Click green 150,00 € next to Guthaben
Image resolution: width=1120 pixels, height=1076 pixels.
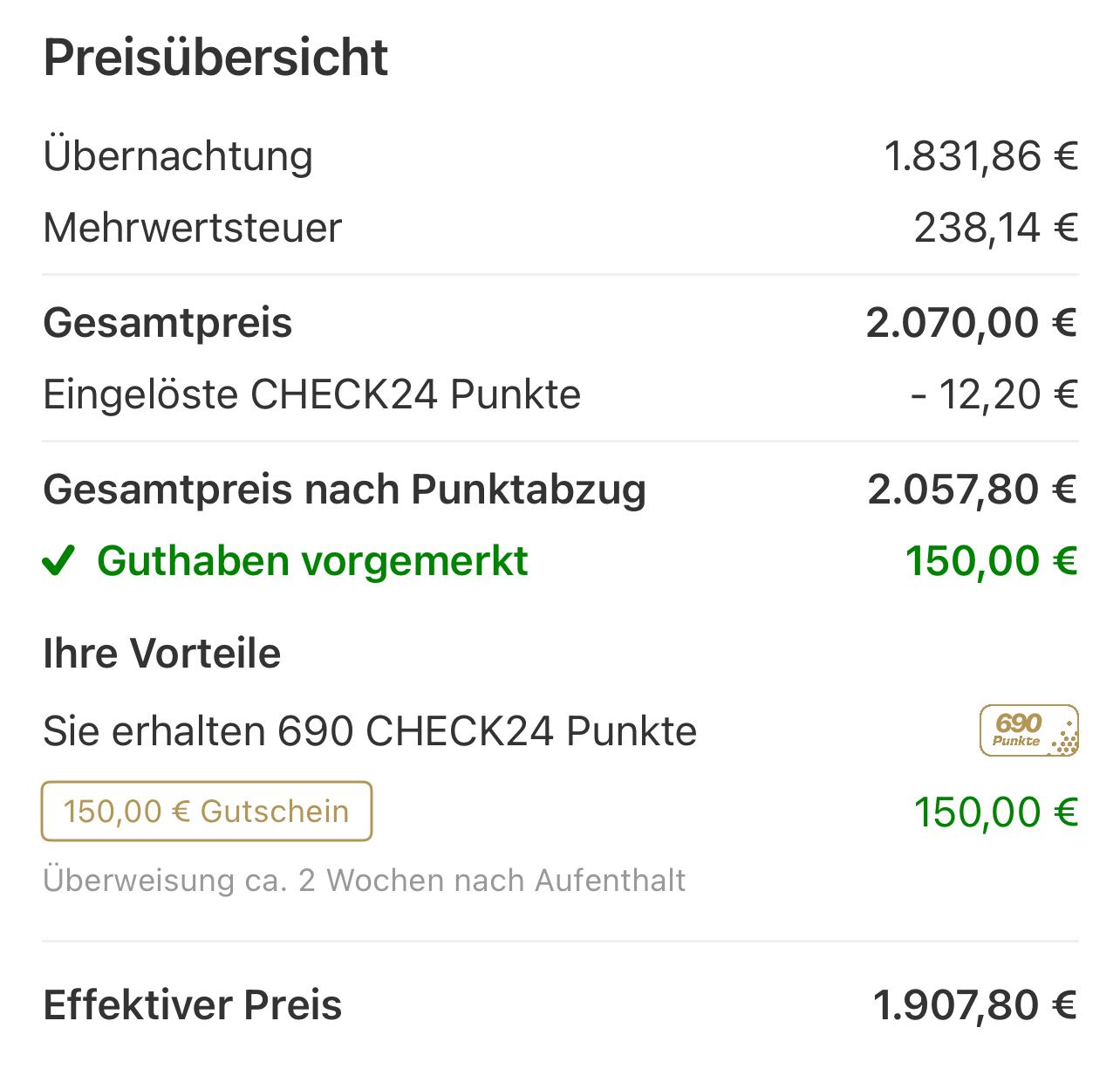(x=991, y=561)
